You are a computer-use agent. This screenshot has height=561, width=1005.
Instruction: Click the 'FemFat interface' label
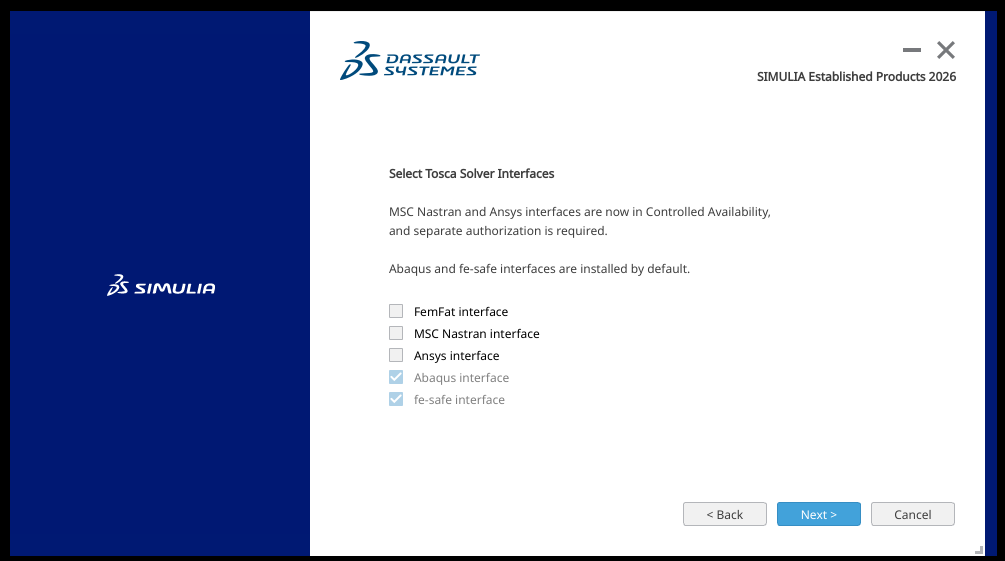coord(461,312)
